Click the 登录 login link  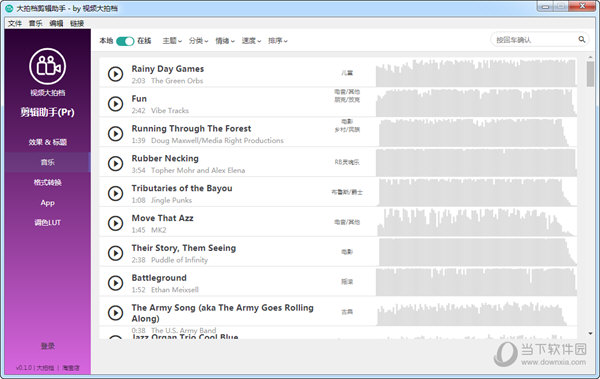click(x=48, y=346)
